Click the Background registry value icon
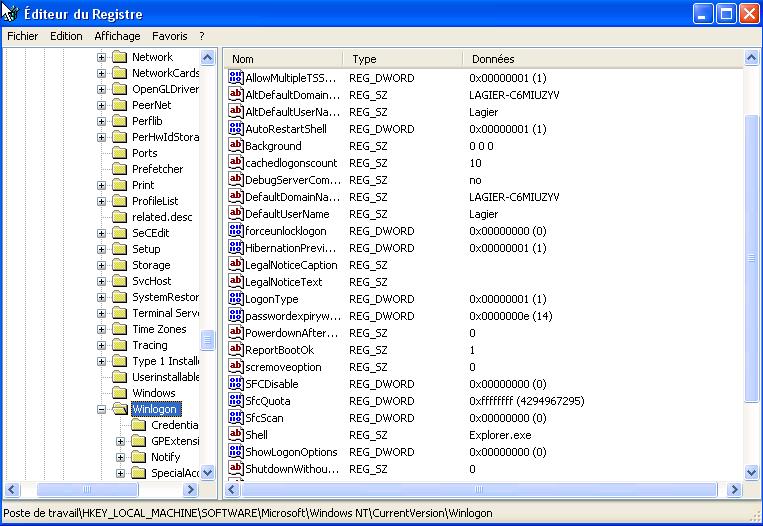763x526 pixels. (236, 146)
